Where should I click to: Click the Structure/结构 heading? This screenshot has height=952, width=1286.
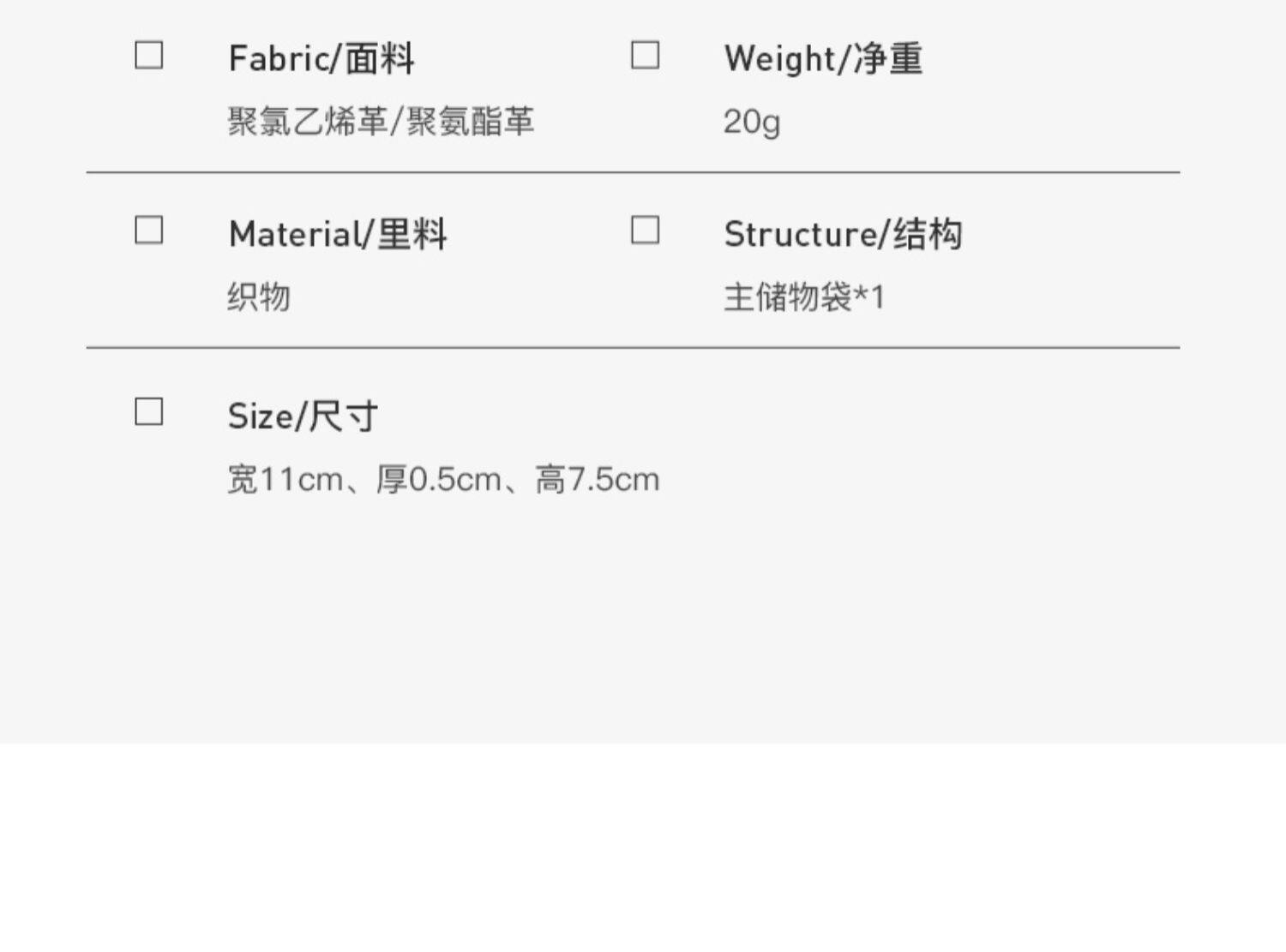pos(843,234)
